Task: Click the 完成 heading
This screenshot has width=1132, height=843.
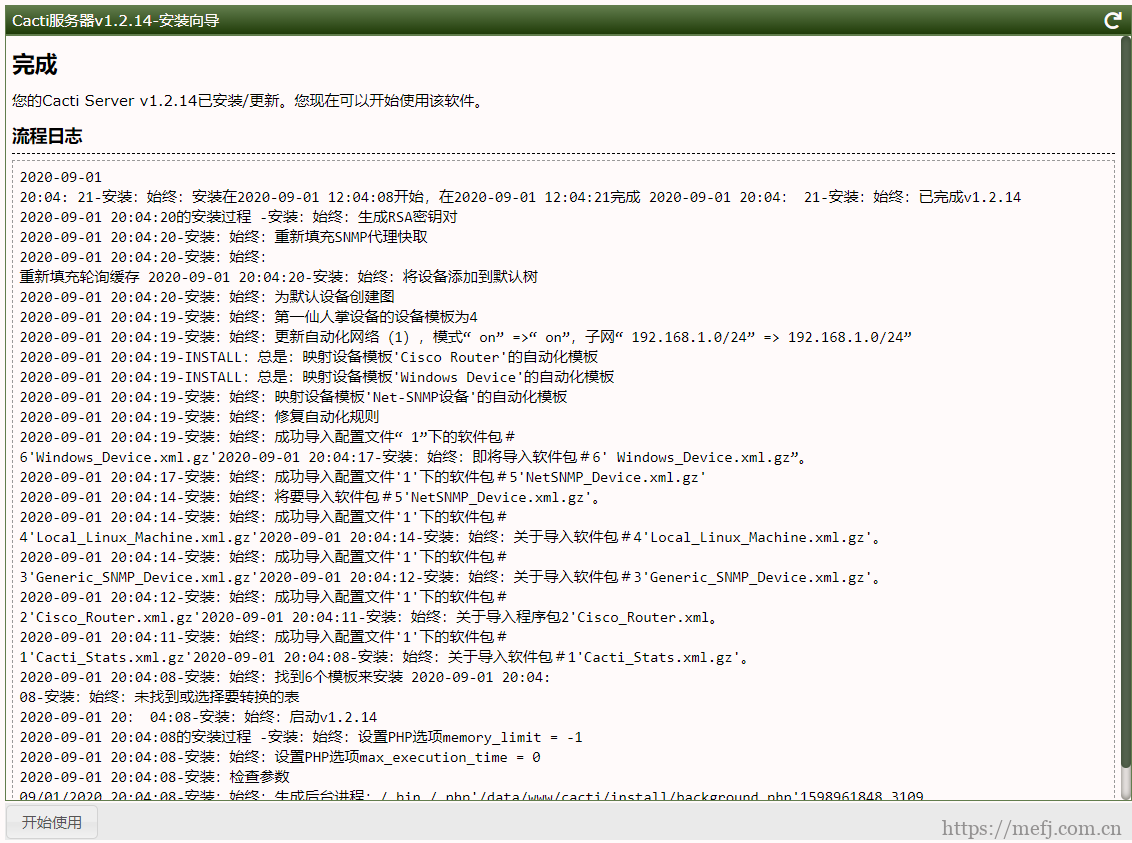Action: 35,65
